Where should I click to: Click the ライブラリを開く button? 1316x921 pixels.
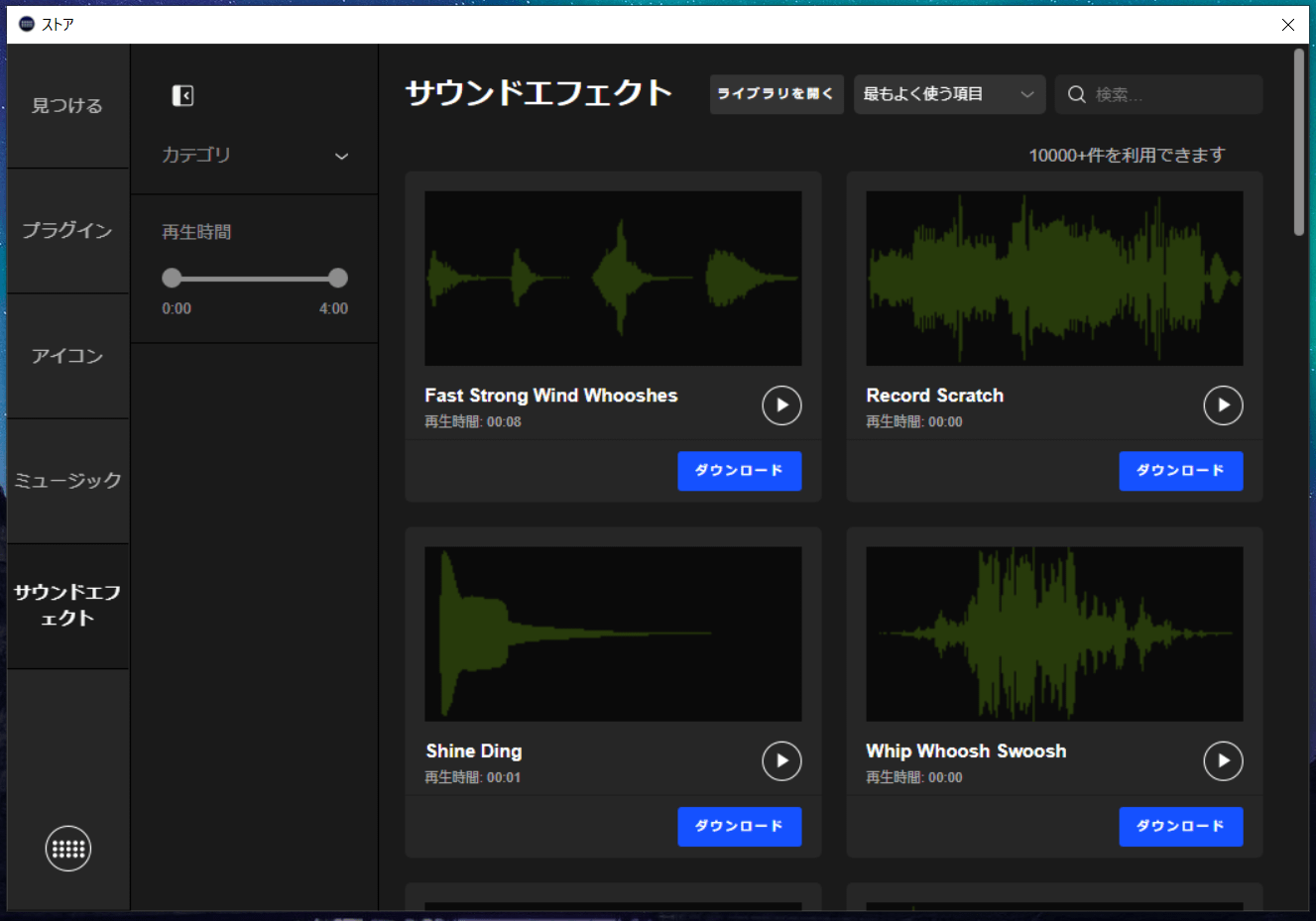777,94
